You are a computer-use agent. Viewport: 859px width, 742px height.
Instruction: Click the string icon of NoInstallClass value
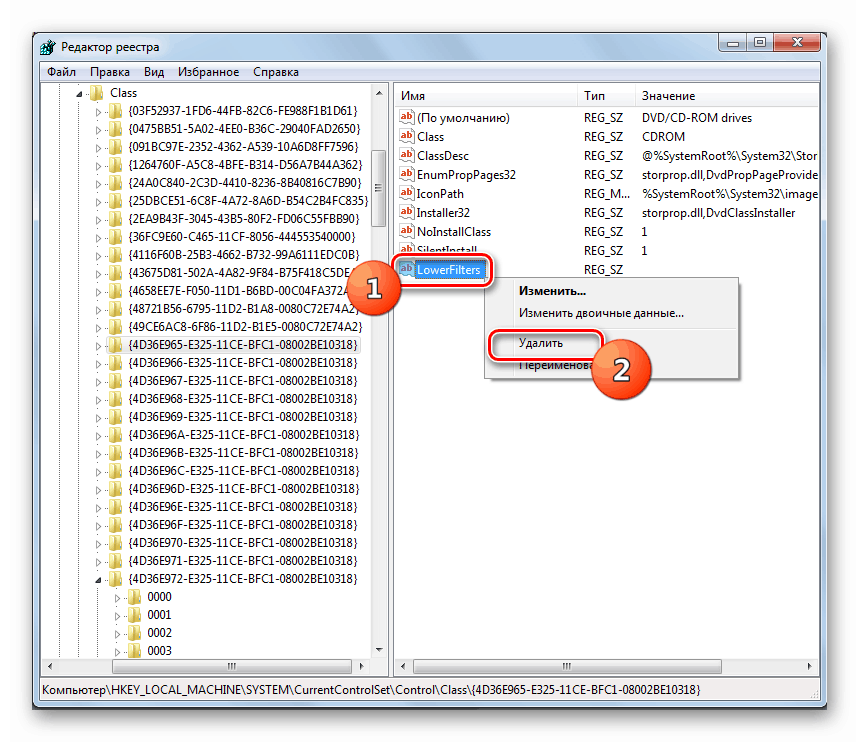click(406, 231)
